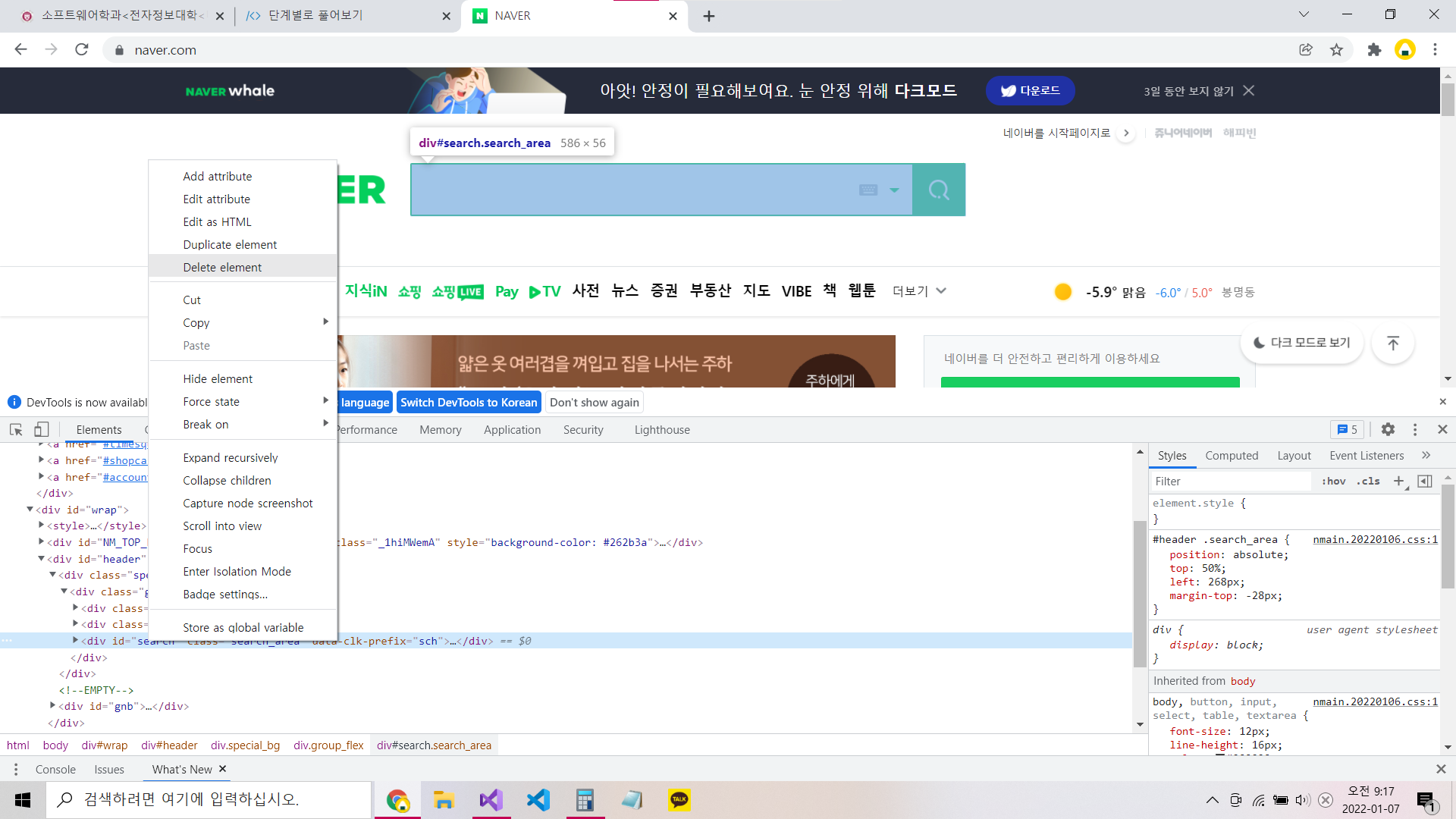Click the Naver green search button

[x=939, y=190]
